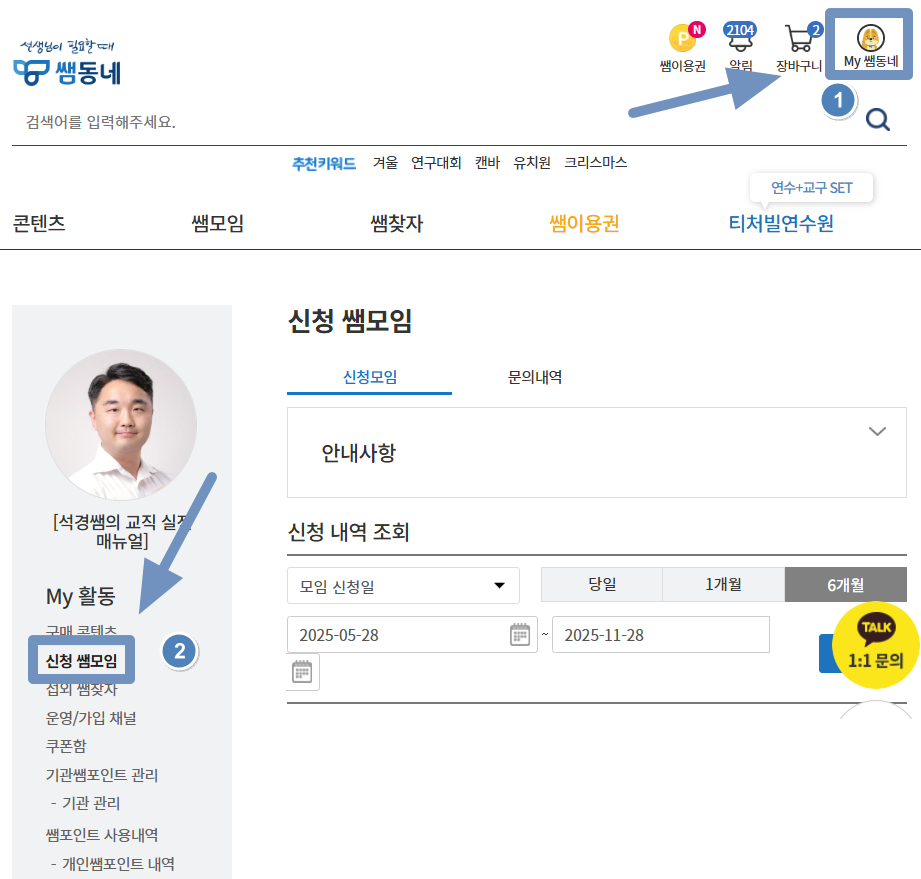Open the 티처빌연수원 menu
This screenshot has width=921, height=879.
click(780, 223)
